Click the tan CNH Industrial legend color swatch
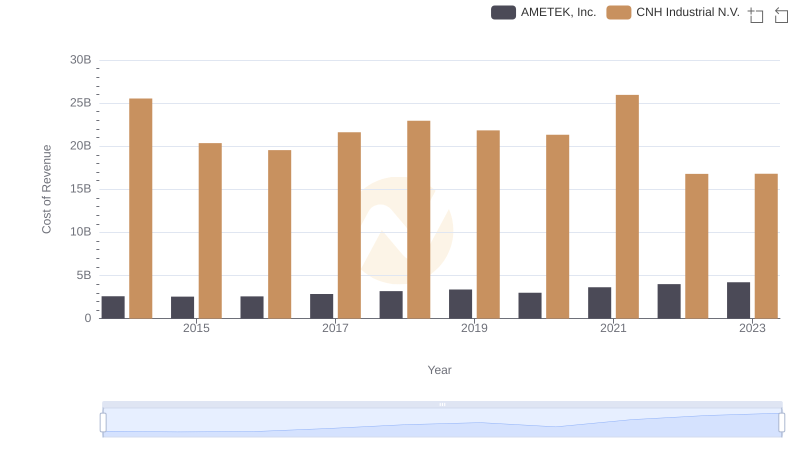The height and width of the screenshot is (461, 800). (618, 12)
